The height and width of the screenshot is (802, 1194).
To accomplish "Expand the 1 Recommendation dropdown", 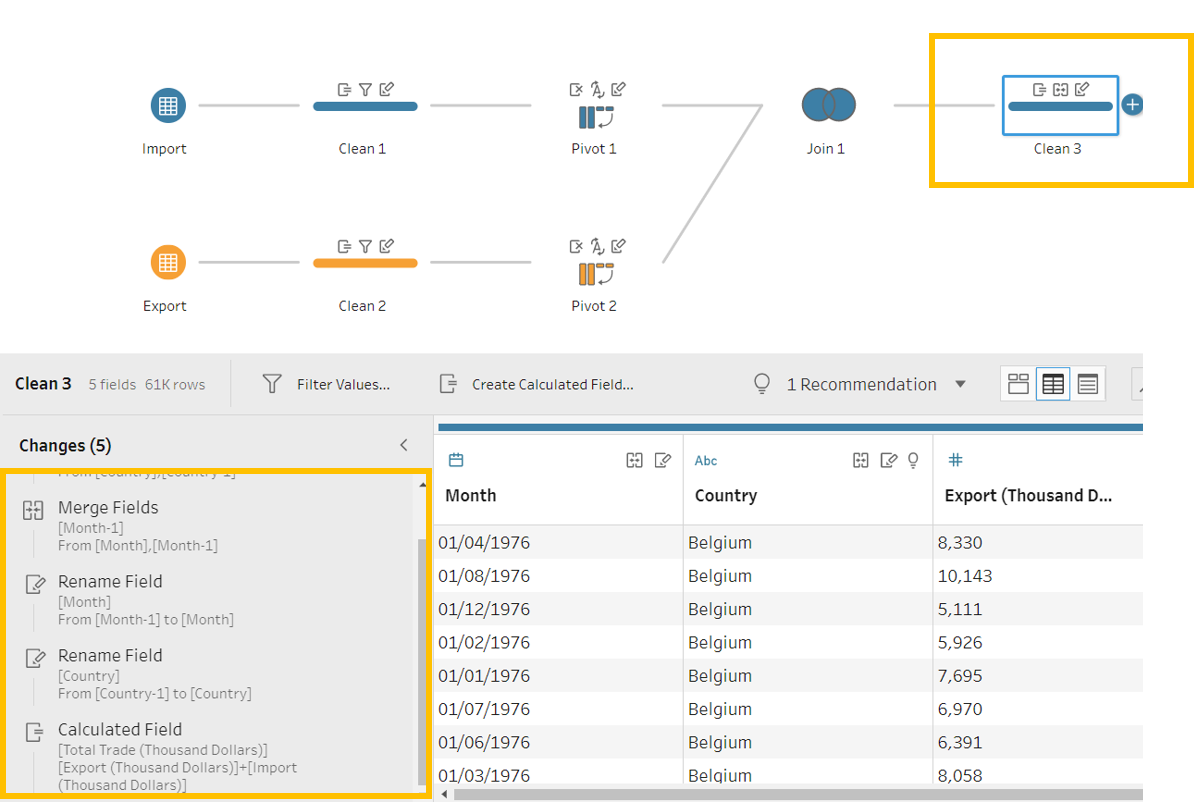I will click(960, 384).
